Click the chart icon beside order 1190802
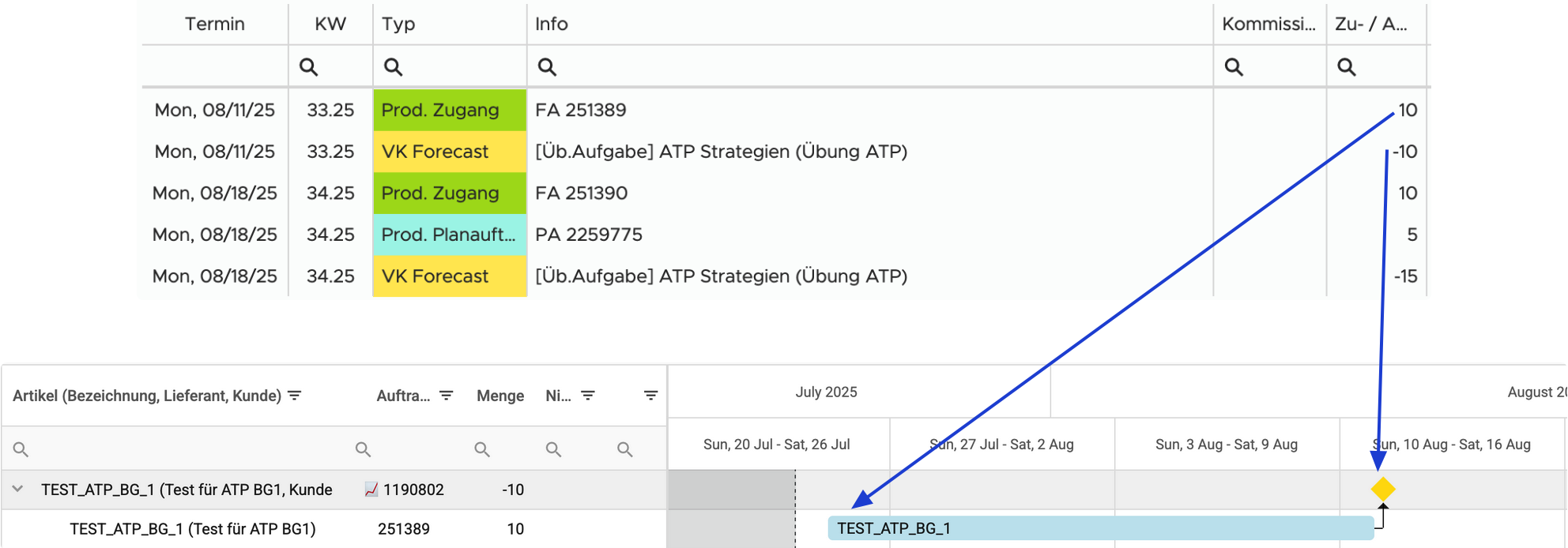This screenshot has width=1568, height=548. coord(371,490)
